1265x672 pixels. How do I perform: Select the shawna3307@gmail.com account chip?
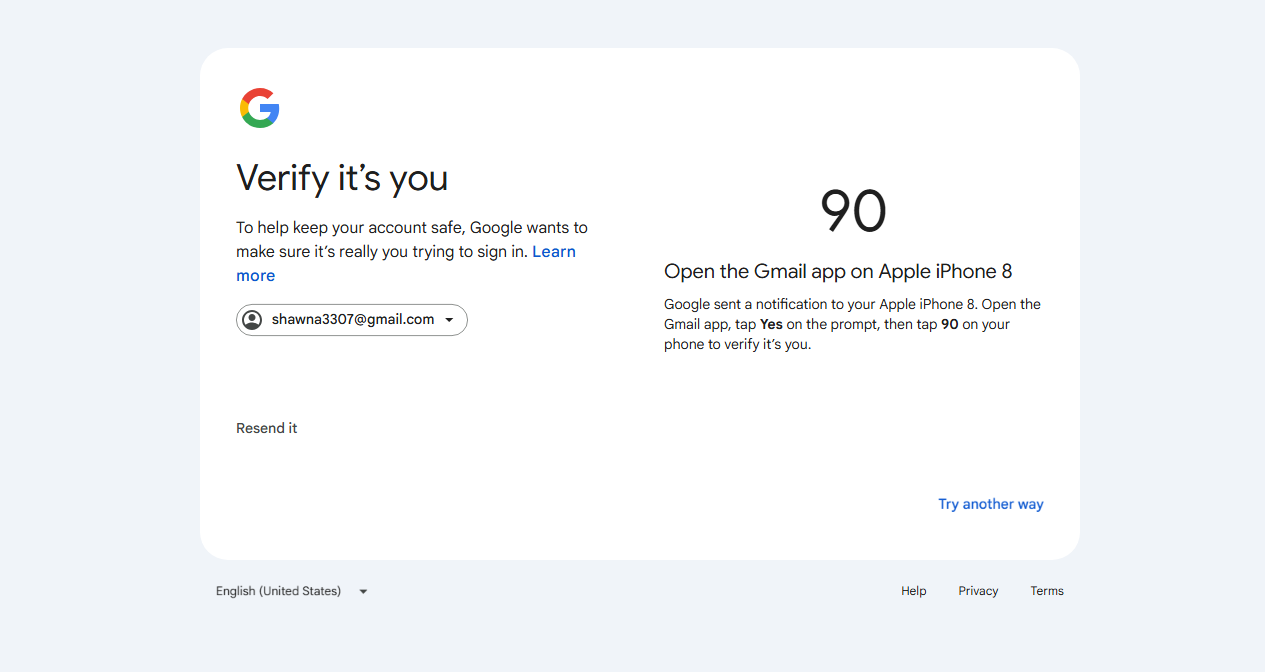pos(352,320)
